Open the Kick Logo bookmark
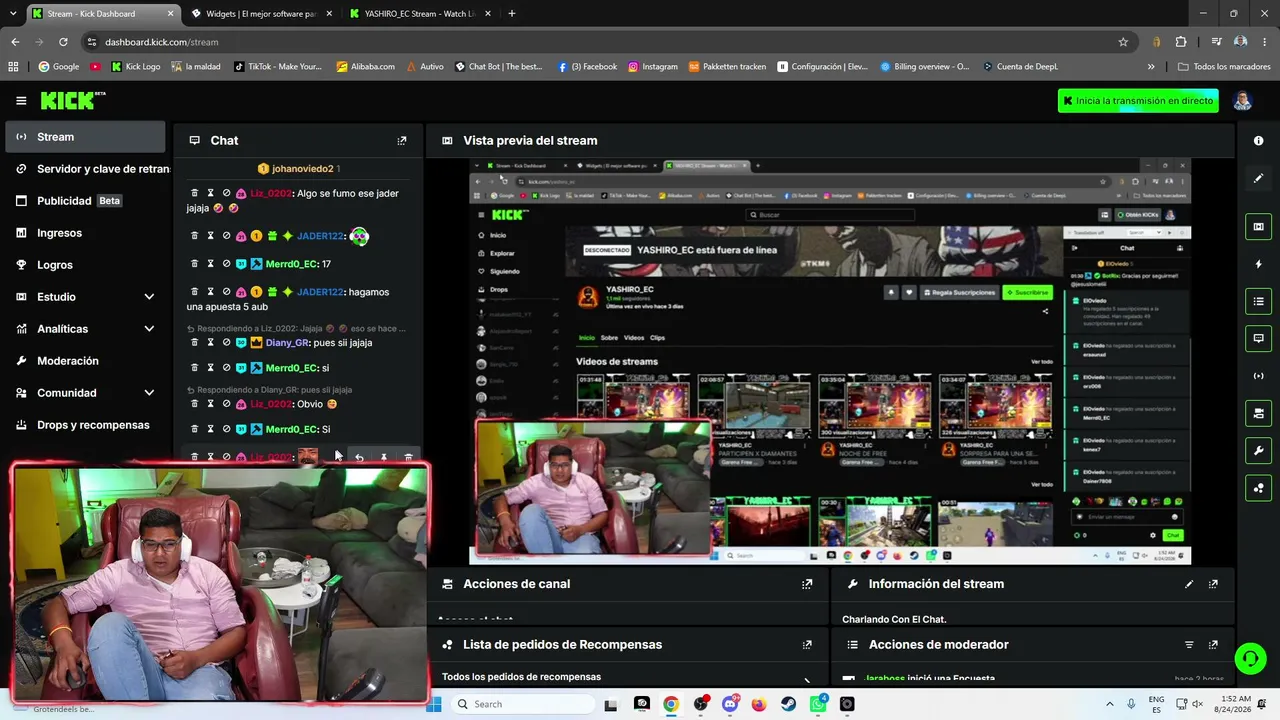 coord(135,67)
